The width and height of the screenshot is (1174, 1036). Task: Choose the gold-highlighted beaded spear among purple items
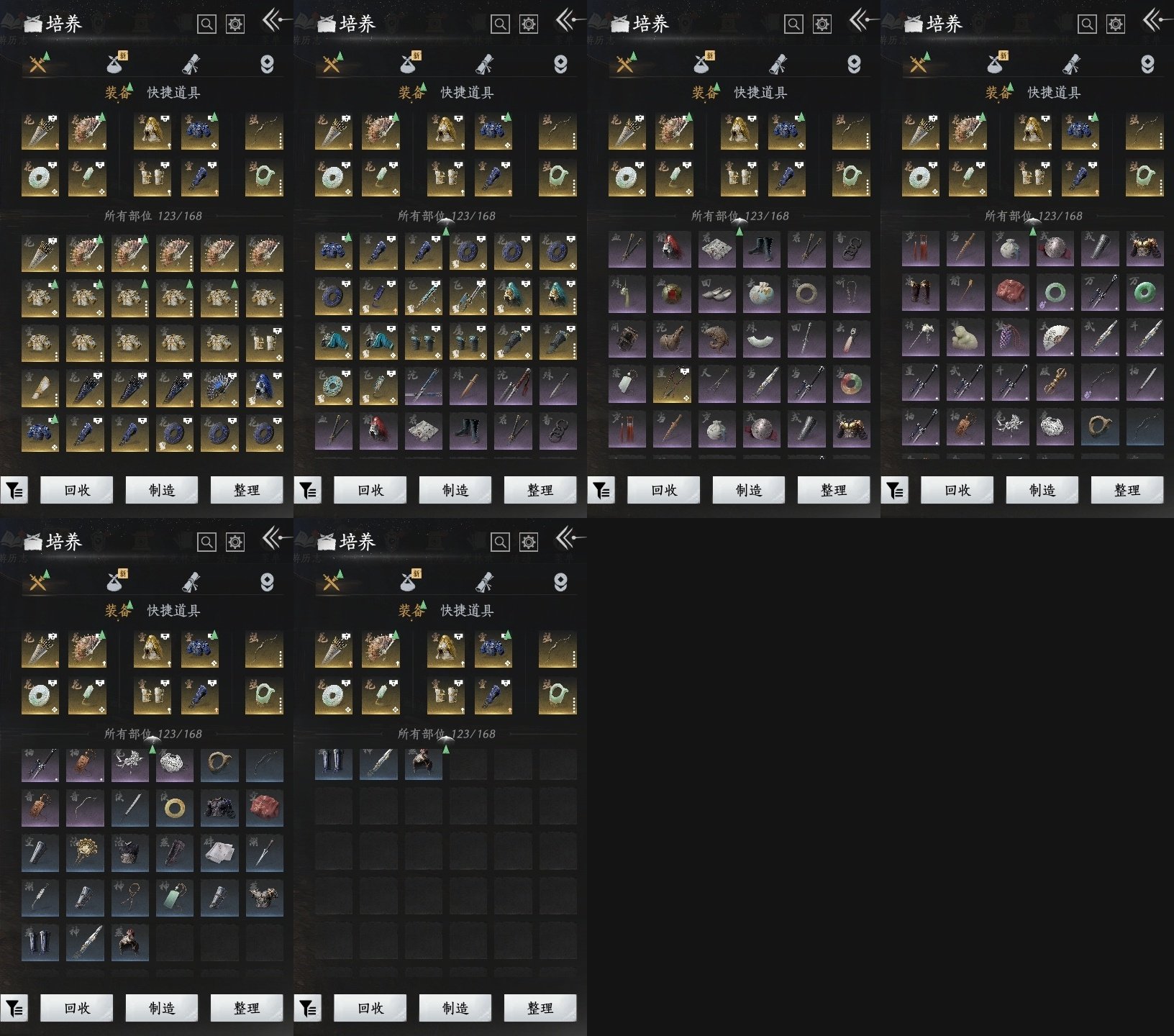tap(671, 384)
